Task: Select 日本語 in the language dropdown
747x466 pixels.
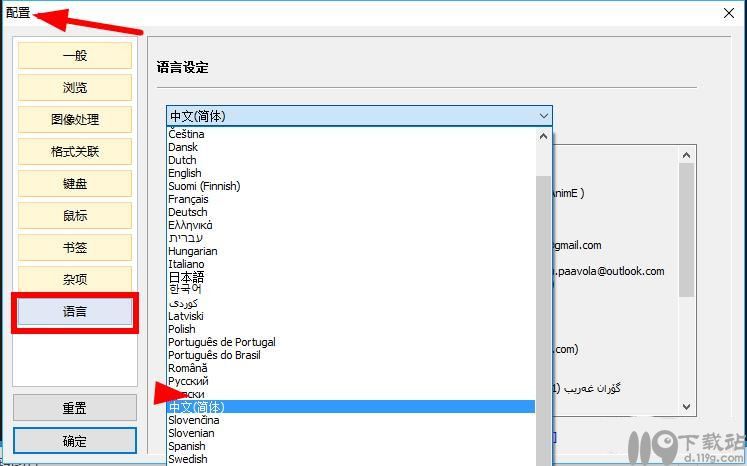Action: click(x=186, y=277)
